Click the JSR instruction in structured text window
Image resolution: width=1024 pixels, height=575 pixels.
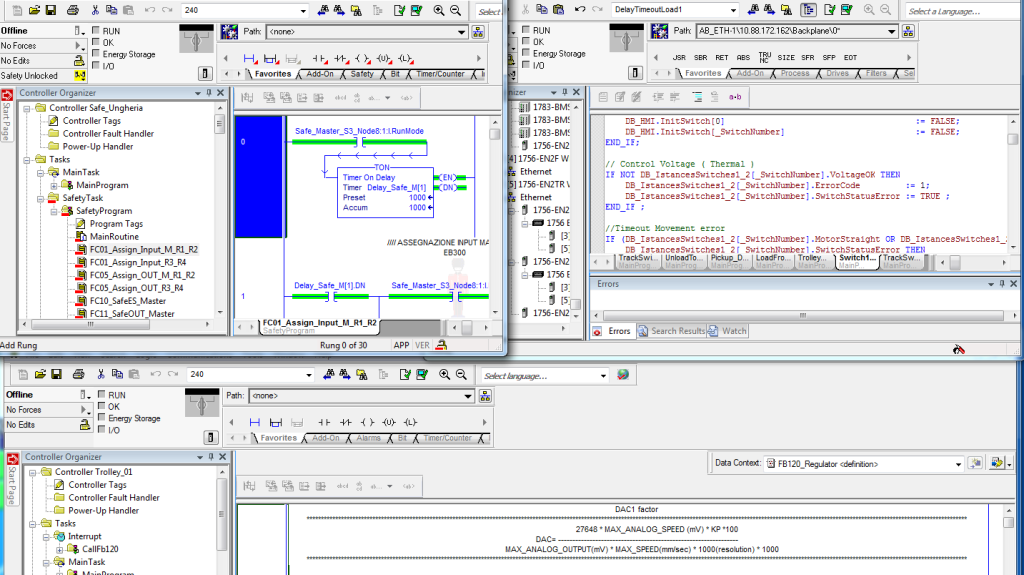pos(679,58)
